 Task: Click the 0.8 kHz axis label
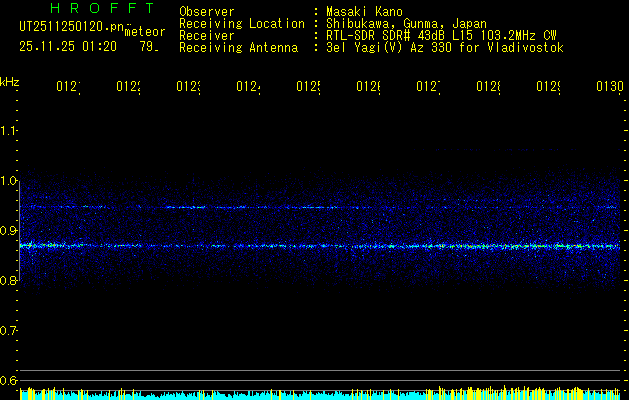8,280
